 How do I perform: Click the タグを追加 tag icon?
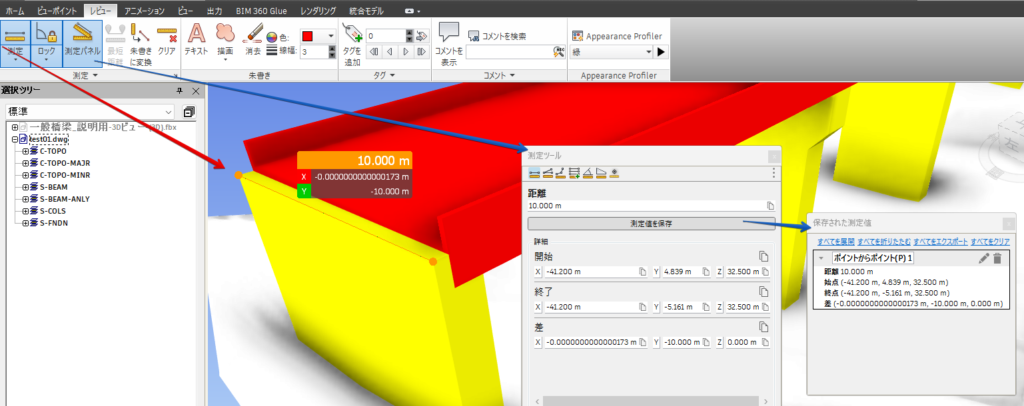tap(351, 38)
